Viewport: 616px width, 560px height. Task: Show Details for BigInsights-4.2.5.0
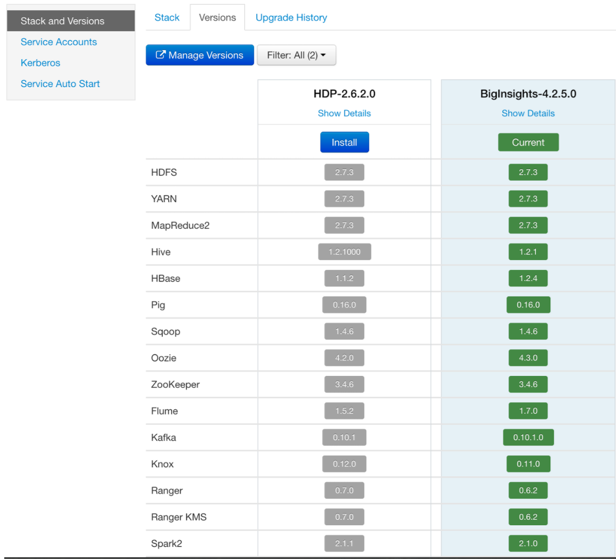[528, 113]
